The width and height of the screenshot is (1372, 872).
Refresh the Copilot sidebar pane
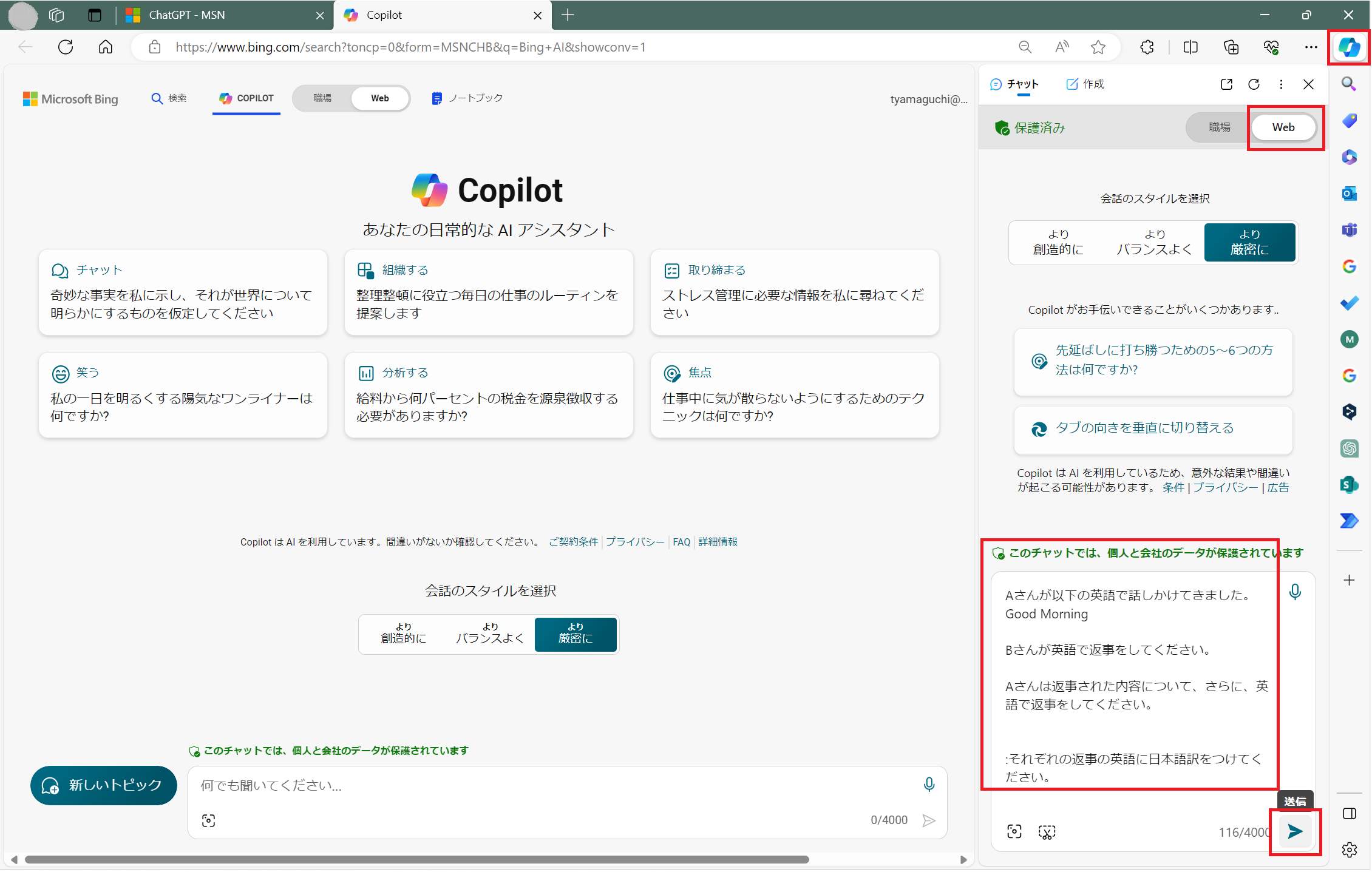[x=1254, y=84]
